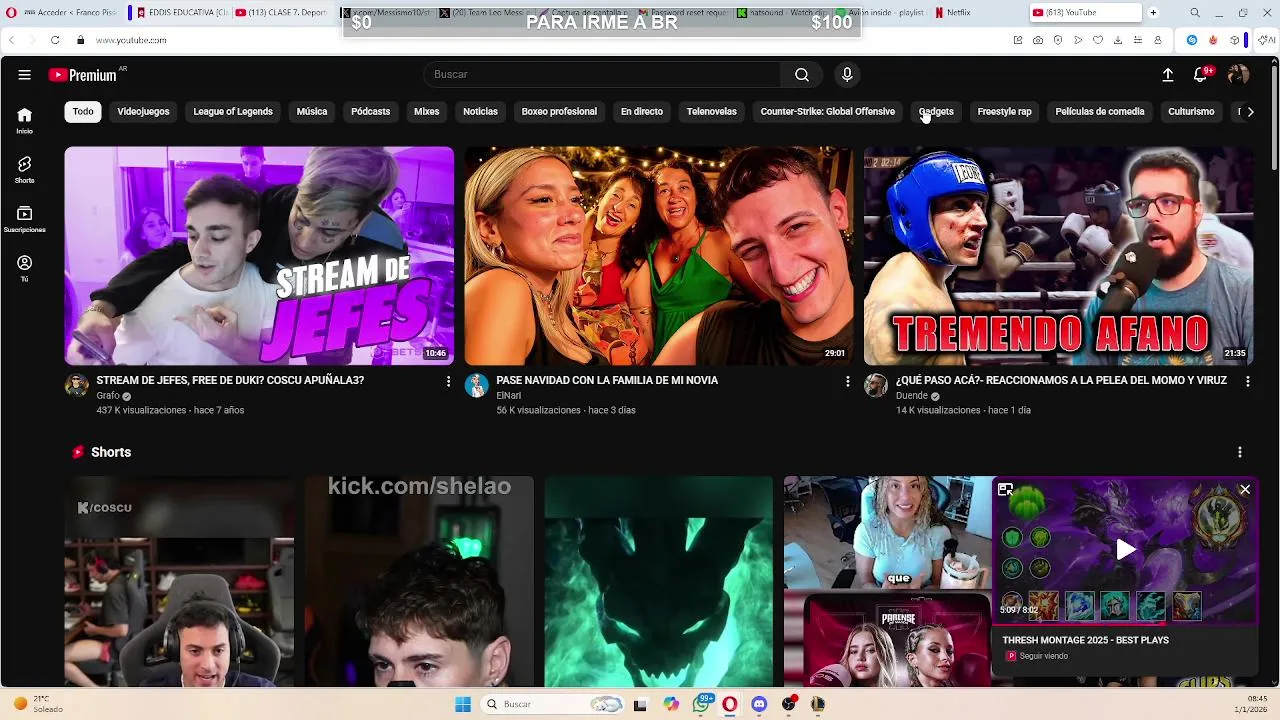Select the Música filter chip

point(312,112)
